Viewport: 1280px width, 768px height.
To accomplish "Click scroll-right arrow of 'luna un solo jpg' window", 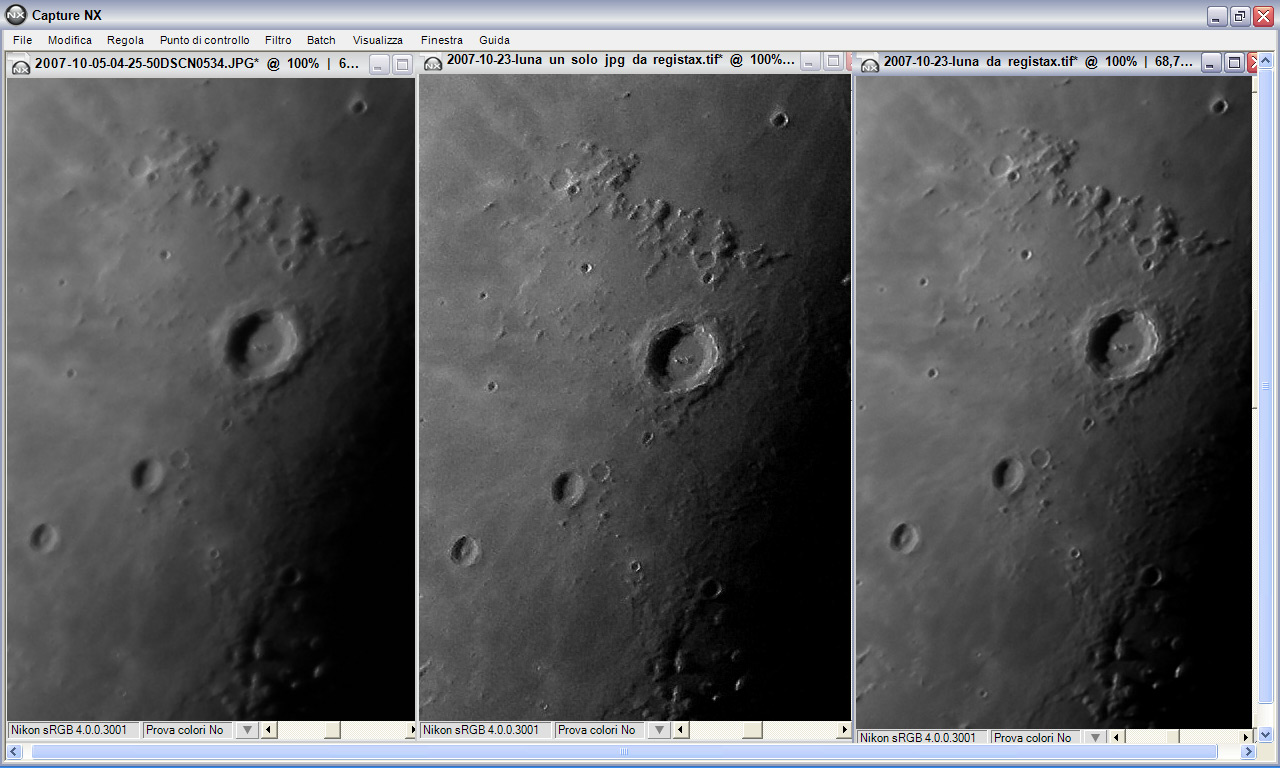I will [x=844, y=730].
